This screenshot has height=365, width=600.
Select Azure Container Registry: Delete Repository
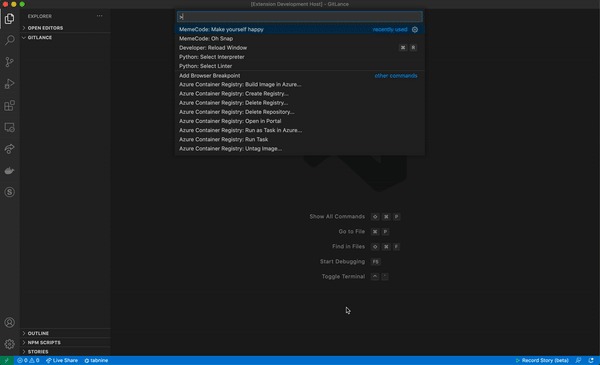click(x=300, y=112)
